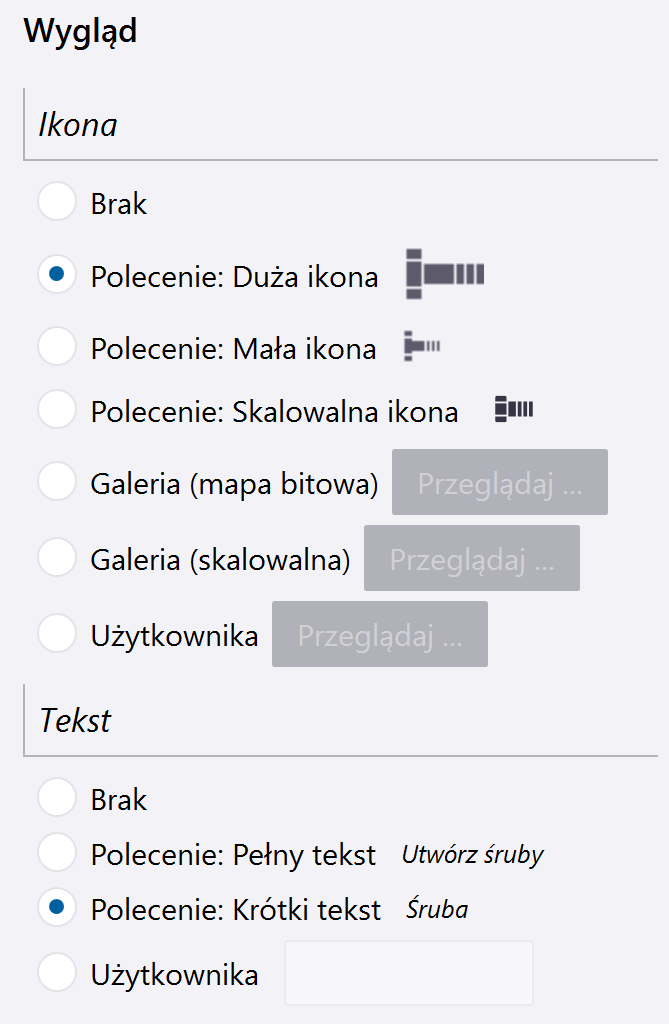Select 'Galeria (mapa bitowa)' radio button

pos(57,482)
